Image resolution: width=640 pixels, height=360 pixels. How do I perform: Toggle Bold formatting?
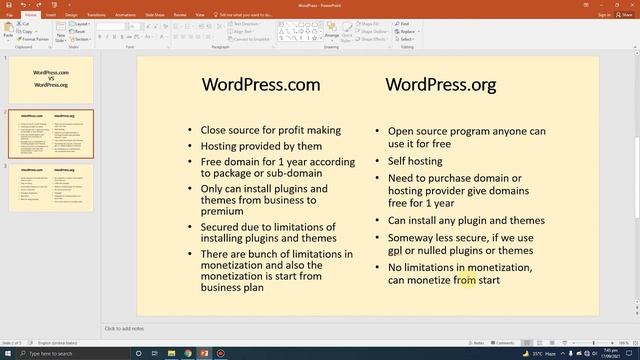[x=100, y=37]
